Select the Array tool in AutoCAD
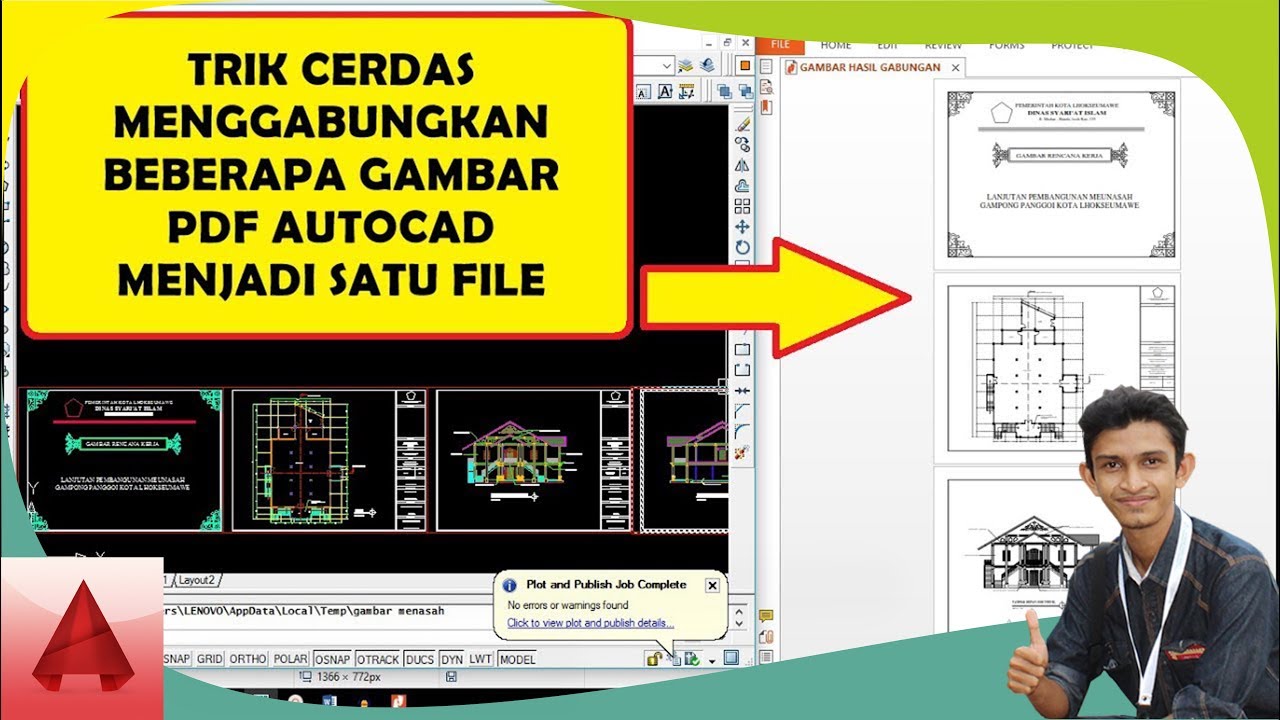Viewport: 1280px width, 720px height. pyautogui.click(x=743, y=206)
